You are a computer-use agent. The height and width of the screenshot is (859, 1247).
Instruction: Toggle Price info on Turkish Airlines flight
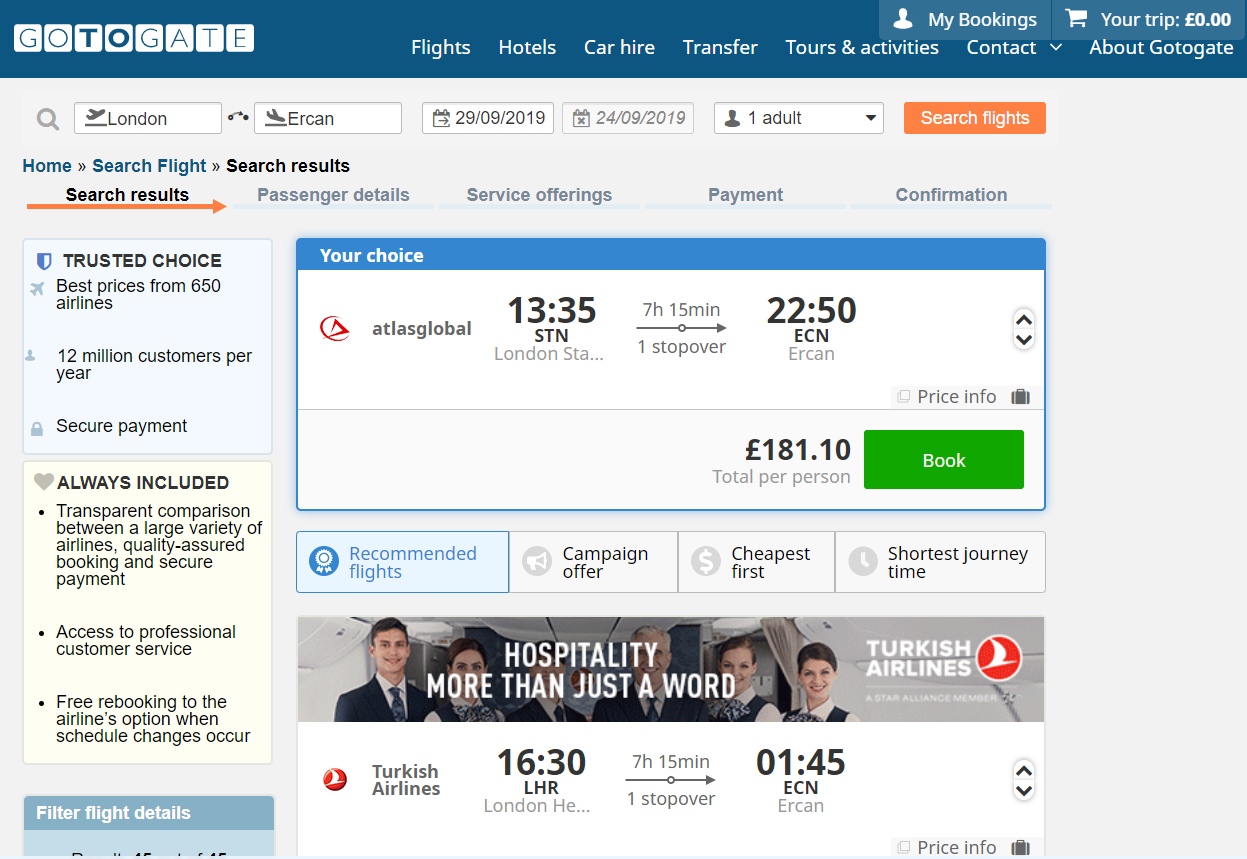946,847
